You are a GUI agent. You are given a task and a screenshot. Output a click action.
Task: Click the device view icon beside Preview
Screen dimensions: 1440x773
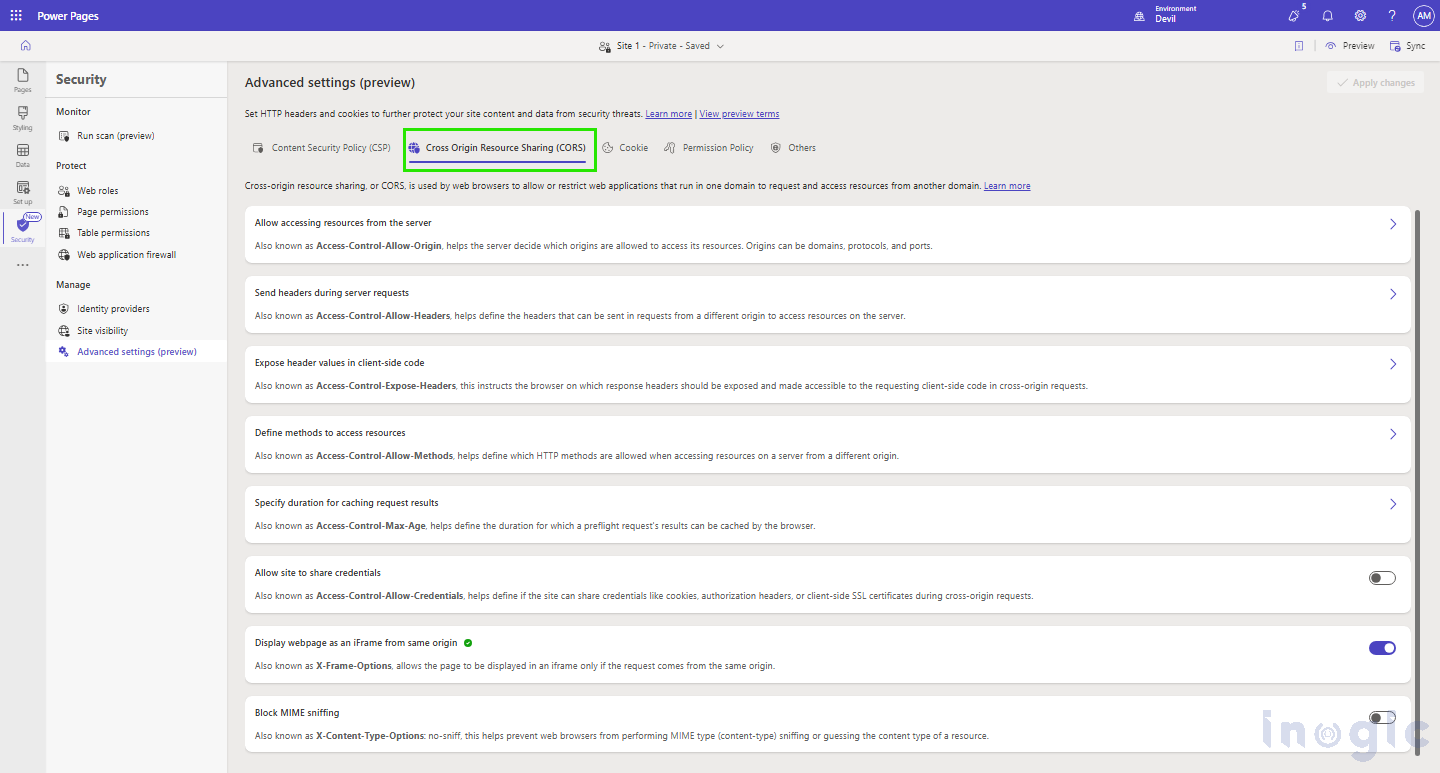tap(1298, 46)
